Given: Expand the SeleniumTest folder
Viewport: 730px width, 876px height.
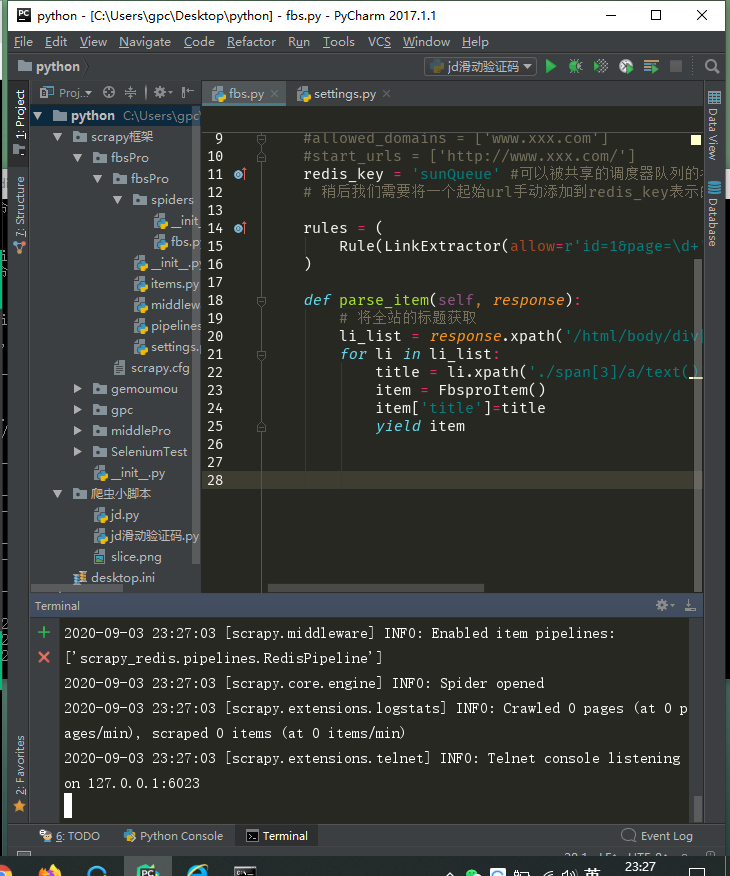Looking at the screenshot, I should click(78, 451).
